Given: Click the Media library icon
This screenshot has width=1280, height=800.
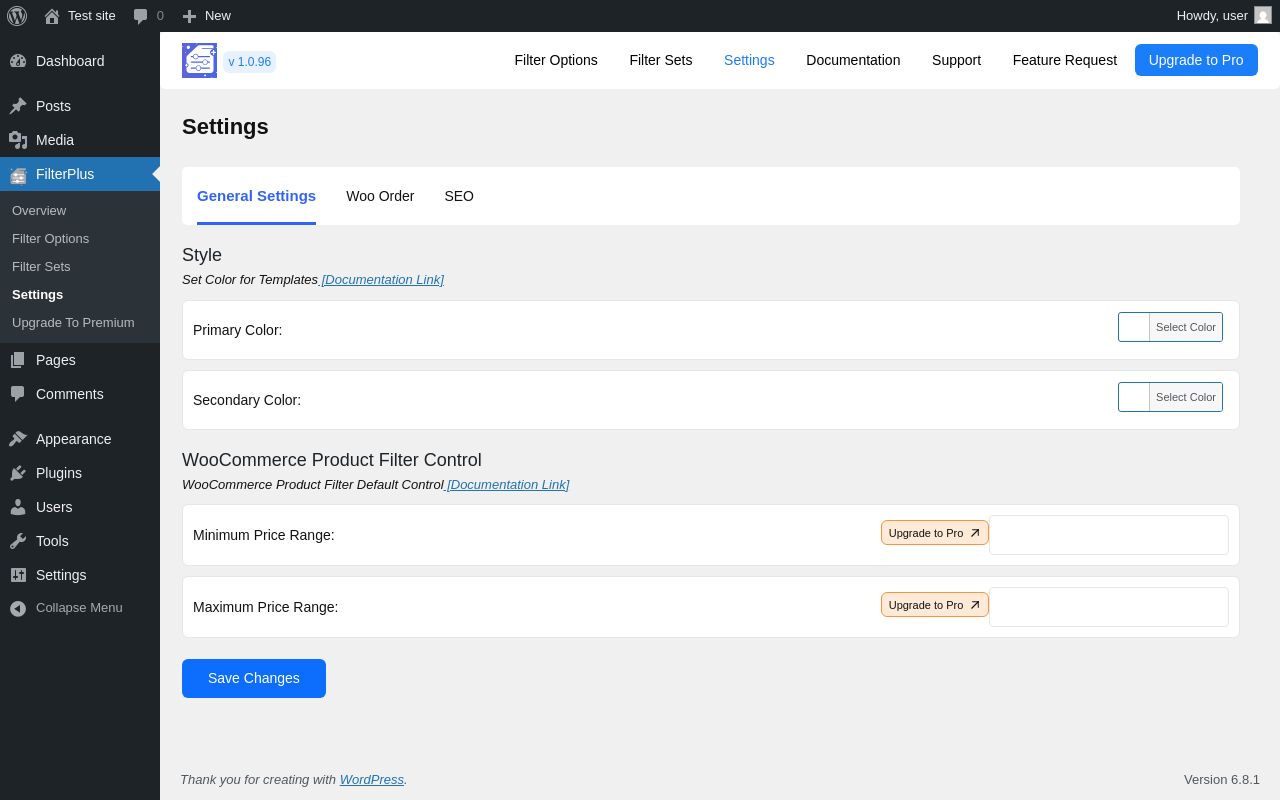Looking at the screenshot, I should [x=18, y=140].
